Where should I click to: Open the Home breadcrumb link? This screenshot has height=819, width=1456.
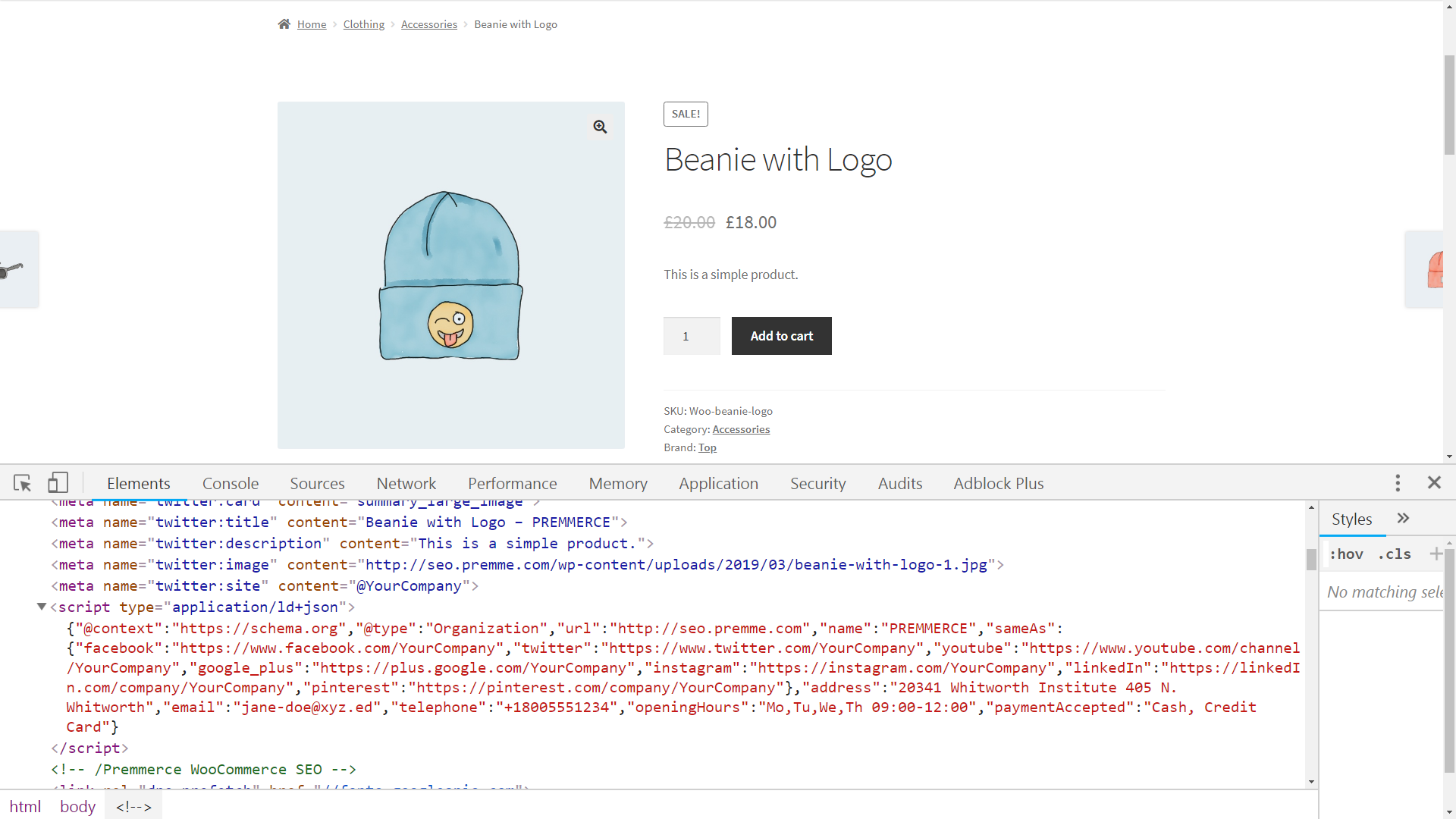312,24
